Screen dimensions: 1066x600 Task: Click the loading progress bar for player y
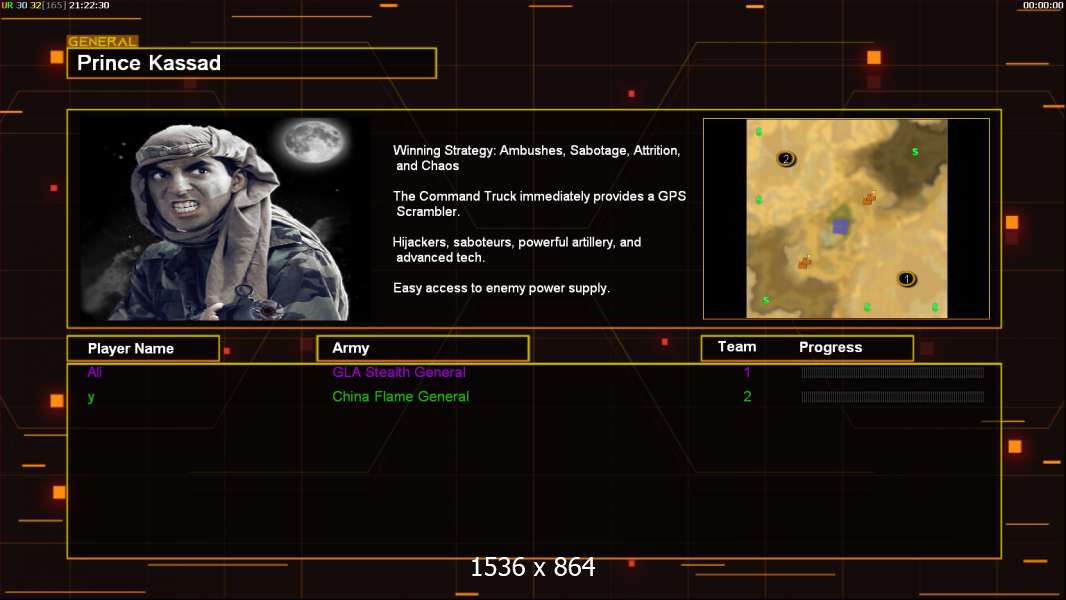click(893, 397)
